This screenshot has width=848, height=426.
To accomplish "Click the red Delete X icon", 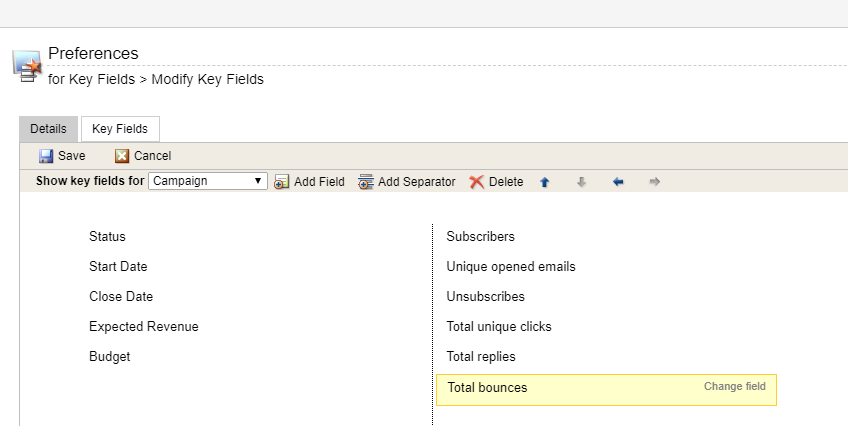I will point(476,182).
